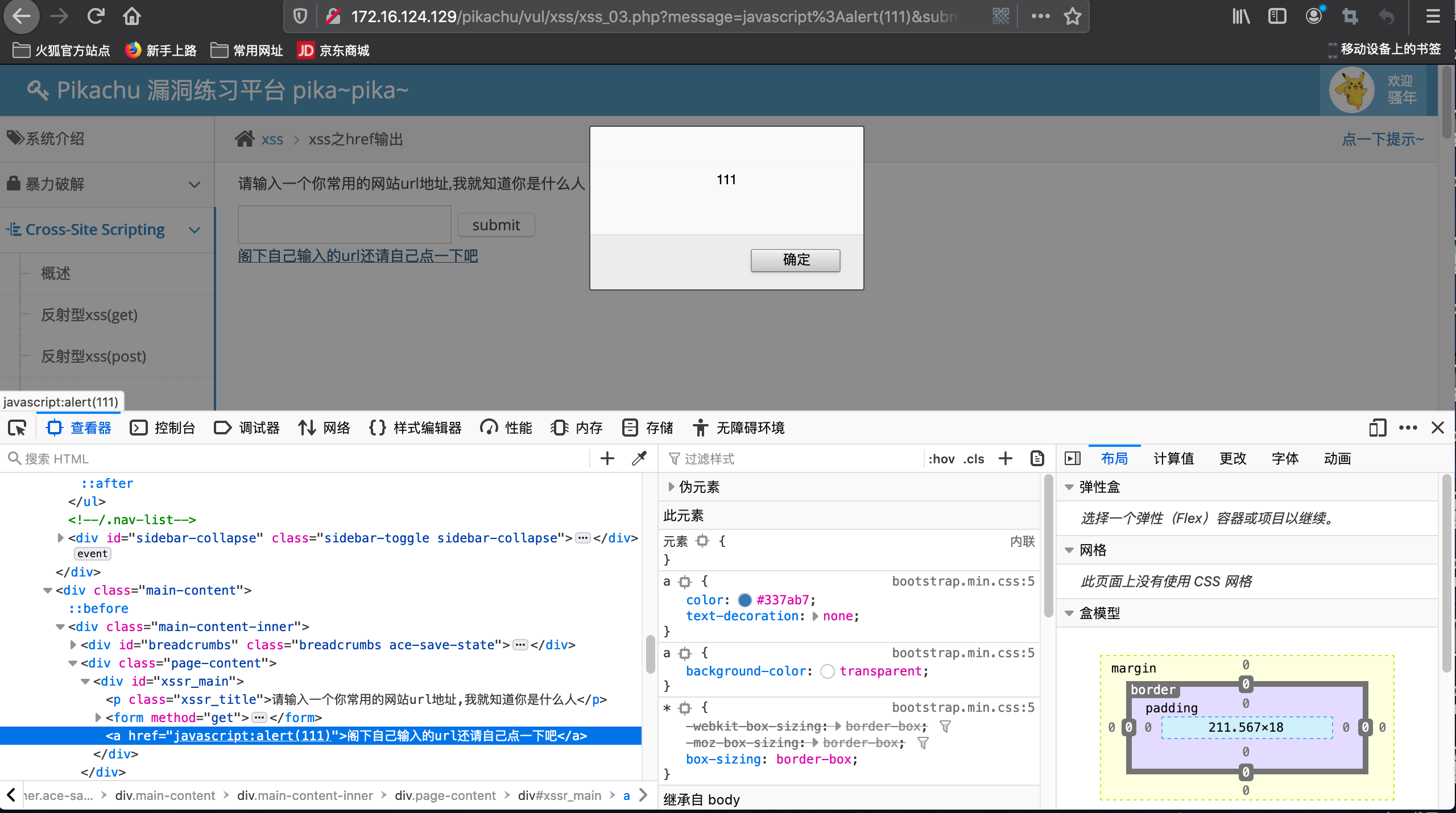The image size is (1456, 813).
Task: Toggle the :hov pseudo-class panel
Action: [941, 459]
